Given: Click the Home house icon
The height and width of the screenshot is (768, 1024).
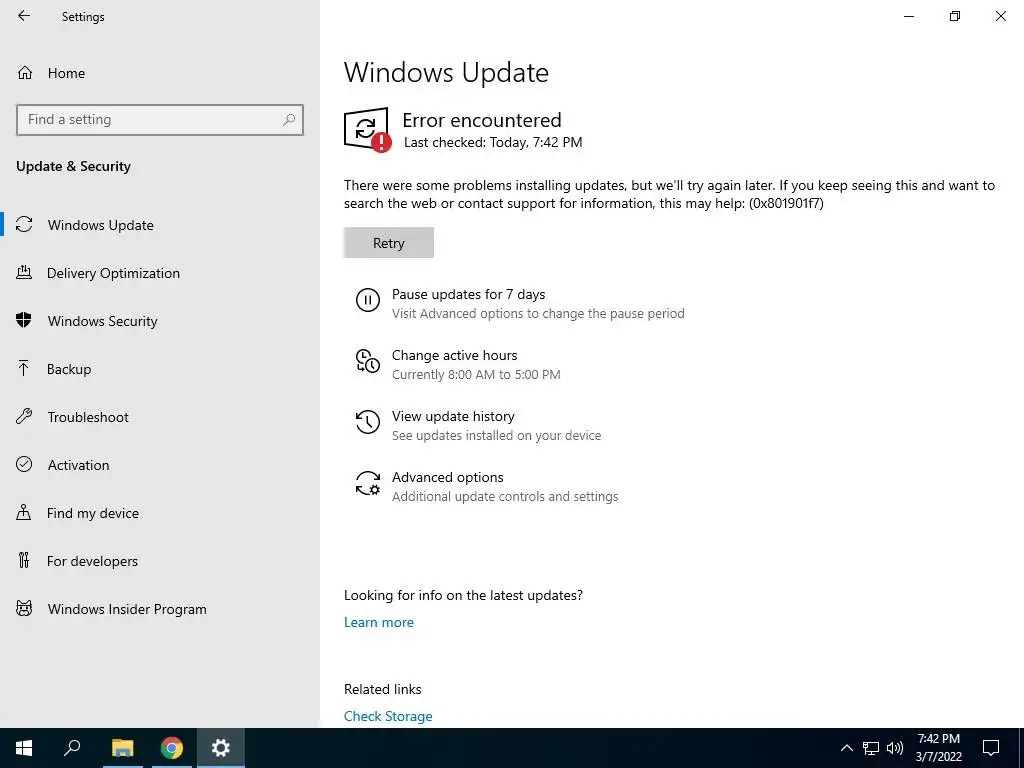Looking at the screenshot, I should 25,72.
